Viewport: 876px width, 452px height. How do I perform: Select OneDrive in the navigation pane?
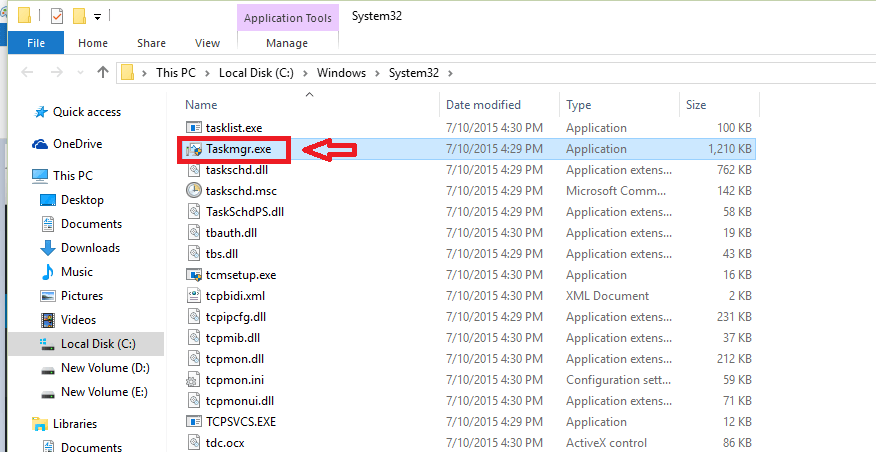77,144
